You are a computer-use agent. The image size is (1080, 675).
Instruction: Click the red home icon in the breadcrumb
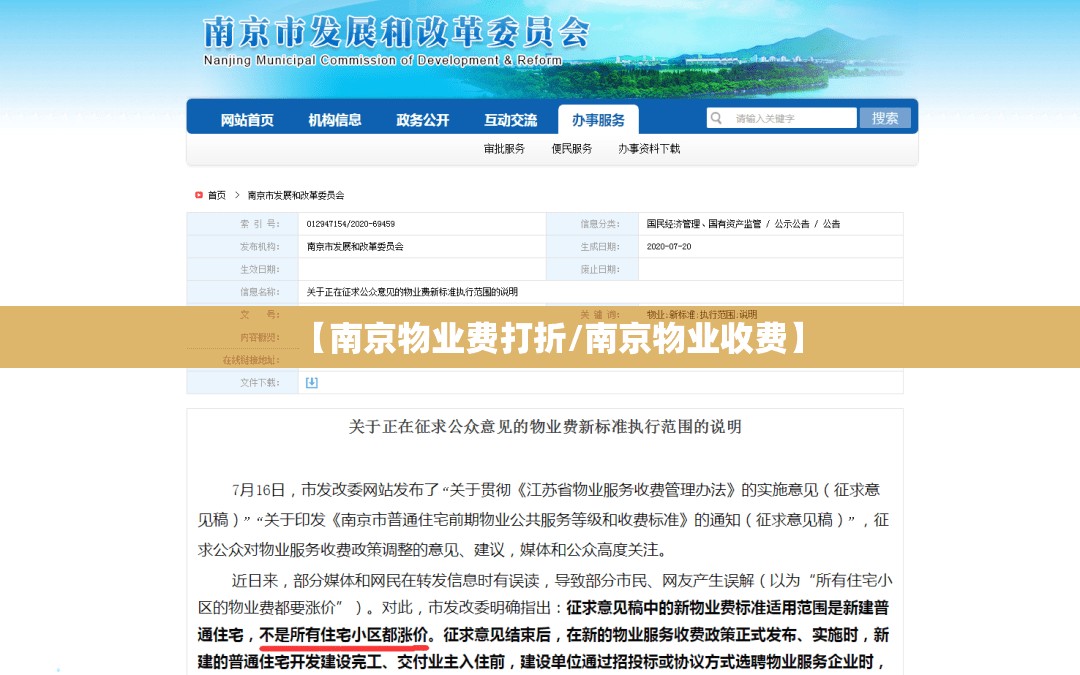coord(199,195)
